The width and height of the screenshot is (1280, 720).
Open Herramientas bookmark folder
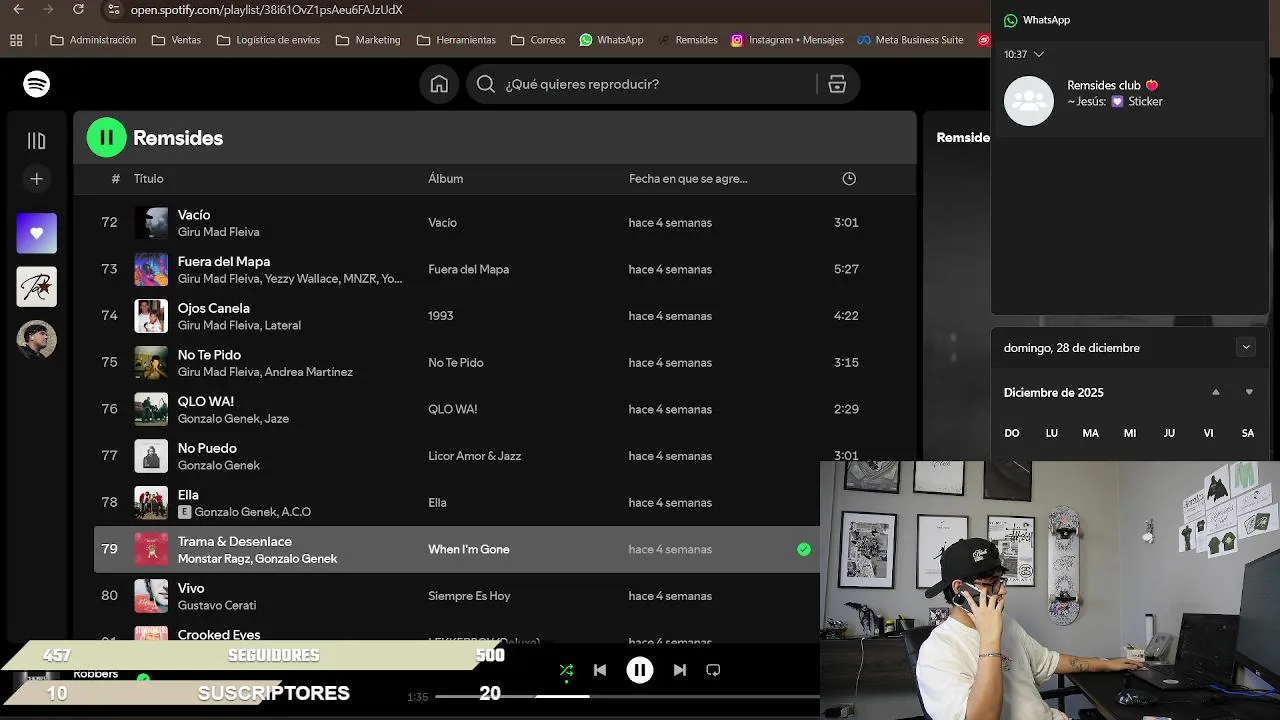pyautogui.click(x=456, y=40)
